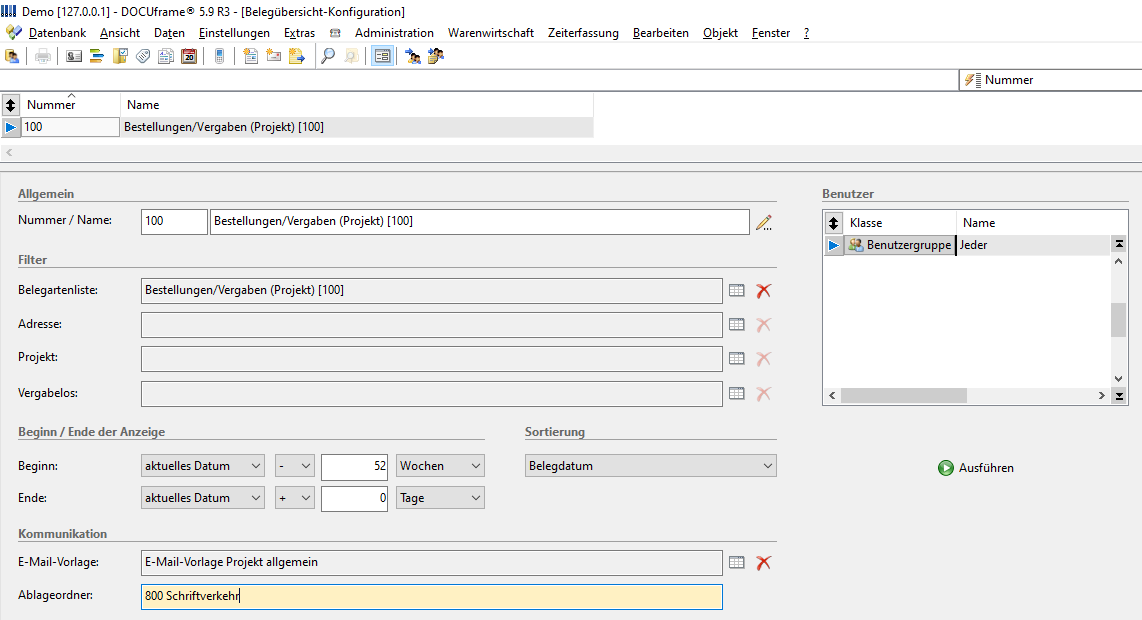Click the Beginn value field showing 52
This screenshot has height=620, width=1142.
pyautogui.click(x=354, y=466)
